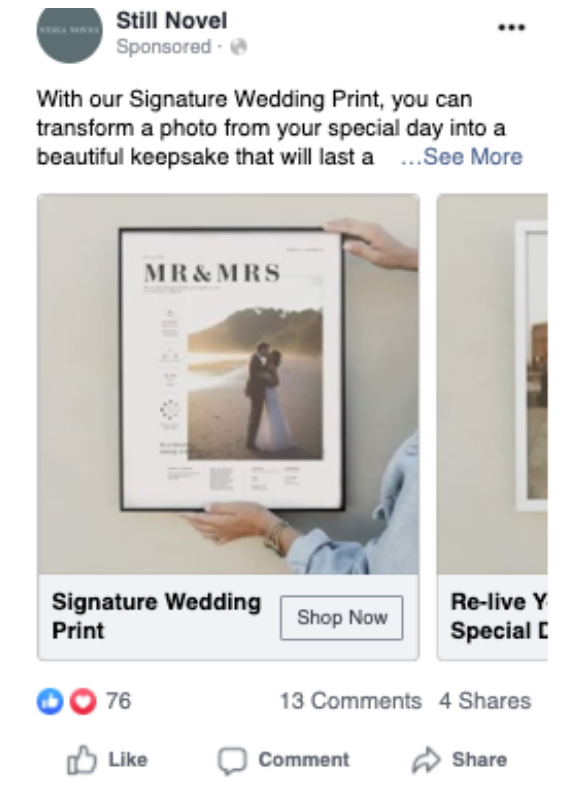Click the Shop Now button
This screenshot has height=802, width=570.
click(x=341, y=617)
